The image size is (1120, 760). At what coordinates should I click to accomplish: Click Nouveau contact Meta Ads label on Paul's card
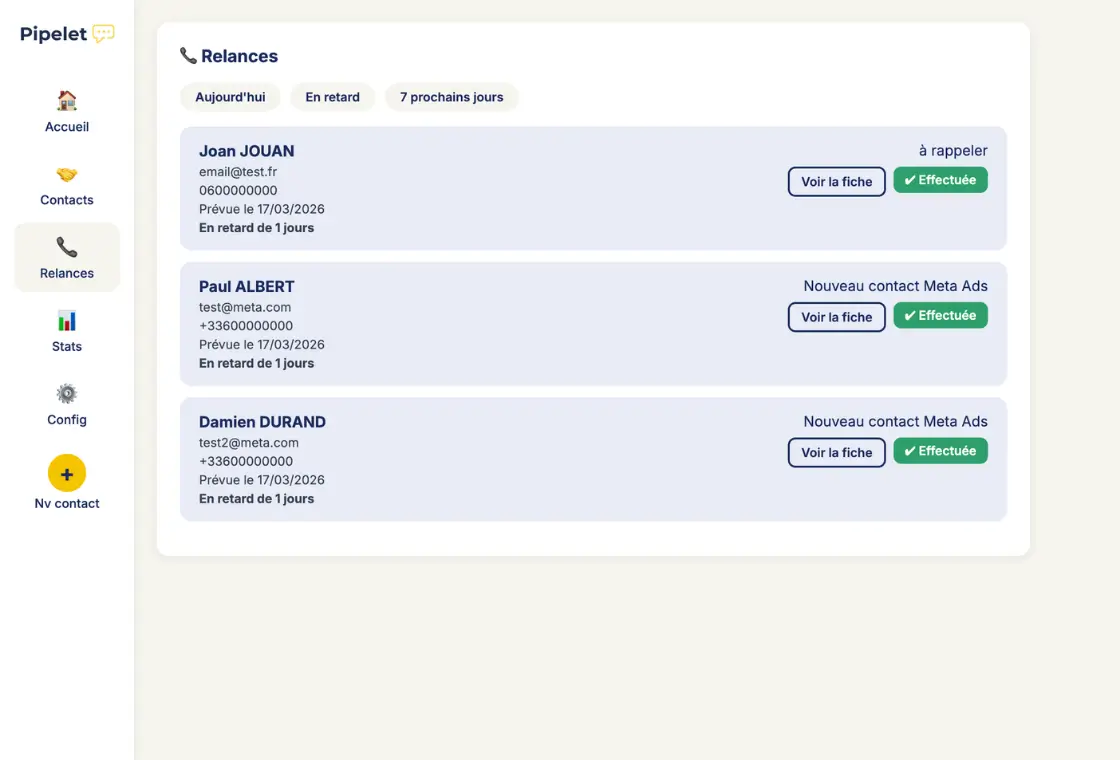(x=895, y=286)
